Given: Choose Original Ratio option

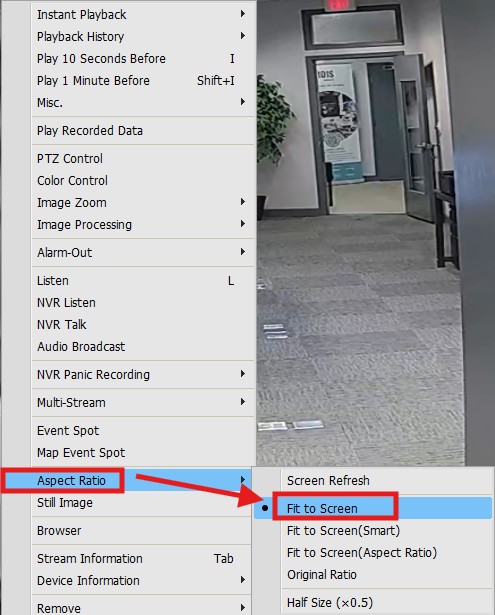Looking at the screenshot, I should pos(373,574).
